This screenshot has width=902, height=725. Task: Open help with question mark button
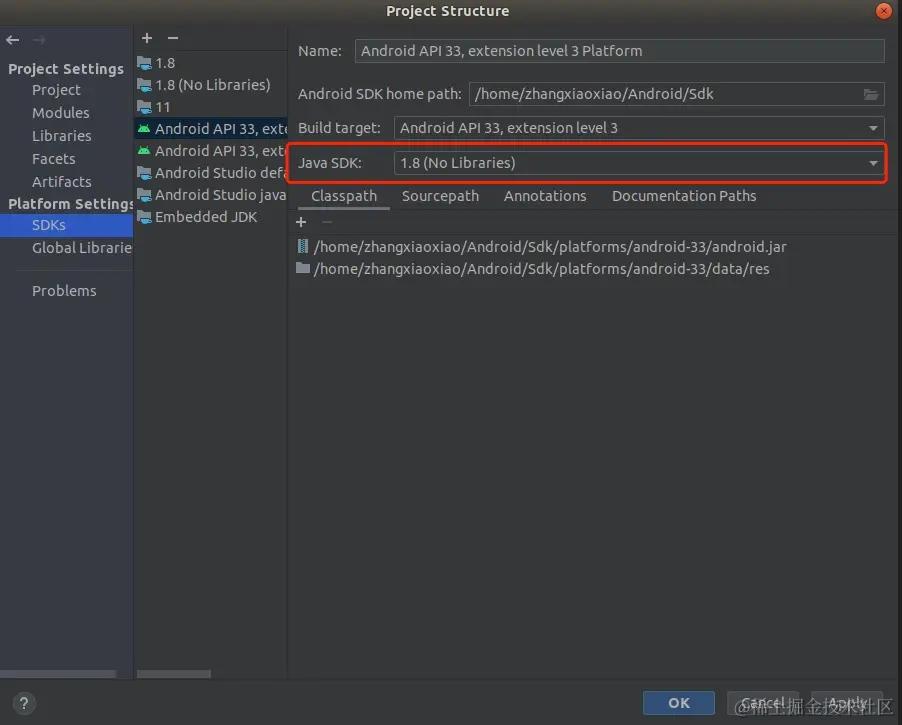[24, 703]
